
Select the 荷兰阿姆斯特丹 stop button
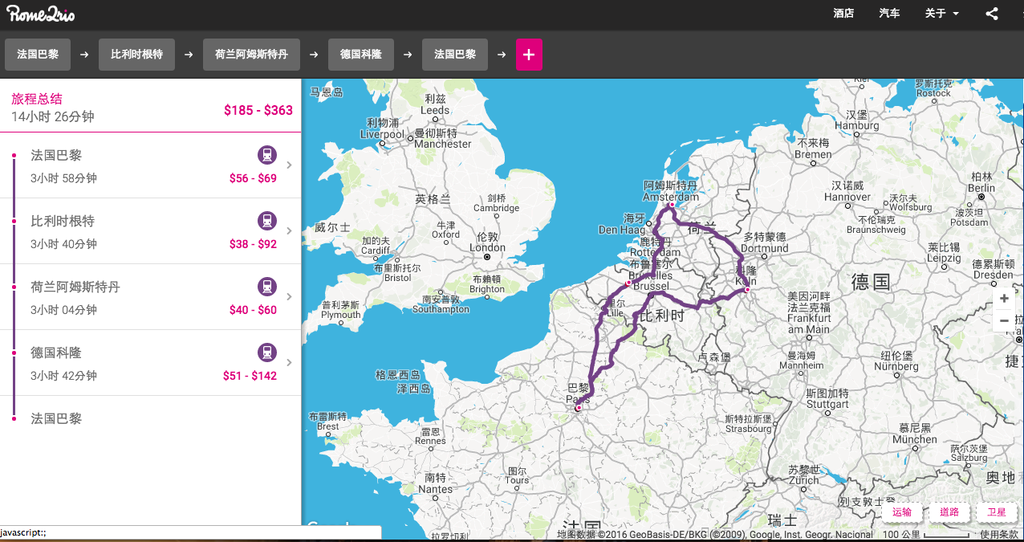point(251,54)
